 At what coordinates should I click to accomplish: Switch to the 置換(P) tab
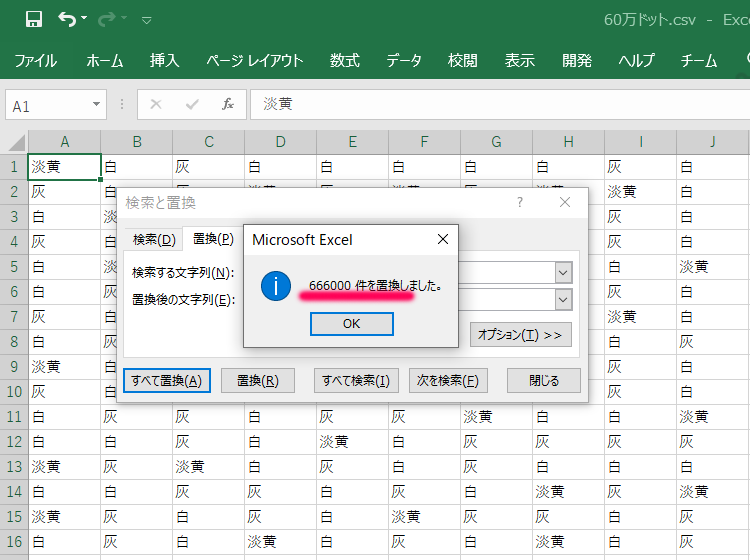coord(213,239)
